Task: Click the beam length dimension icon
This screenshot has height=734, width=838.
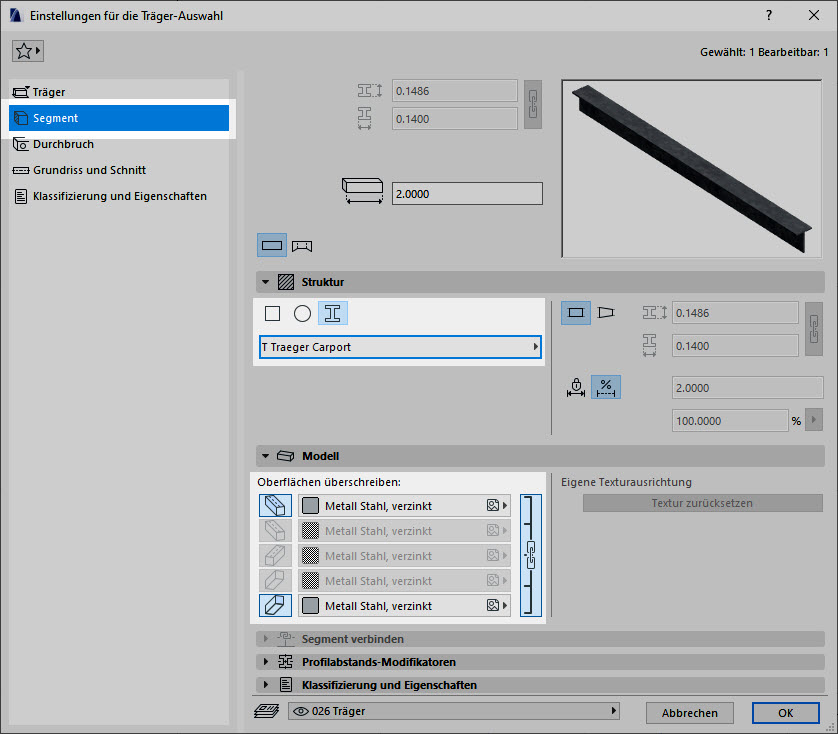Action: tap(362, 191)
